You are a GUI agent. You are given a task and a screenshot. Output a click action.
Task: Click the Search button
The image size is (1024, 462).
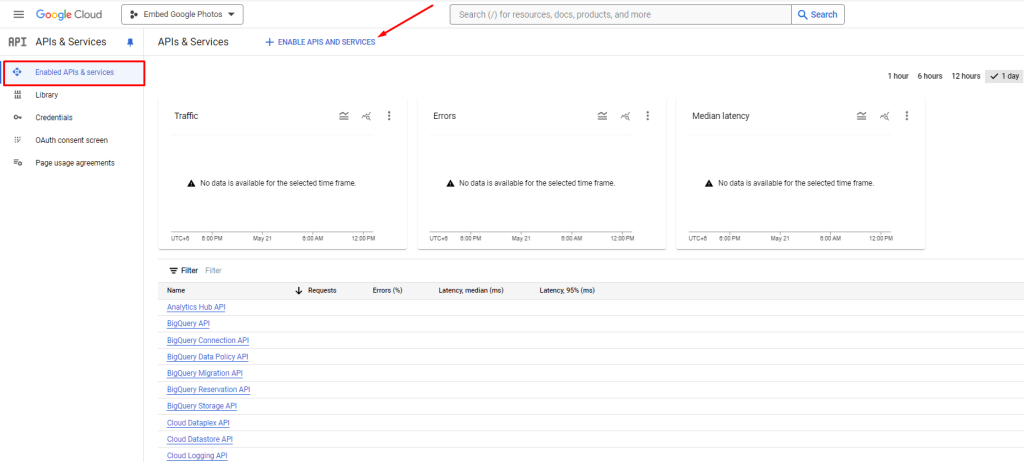(818, 14)
